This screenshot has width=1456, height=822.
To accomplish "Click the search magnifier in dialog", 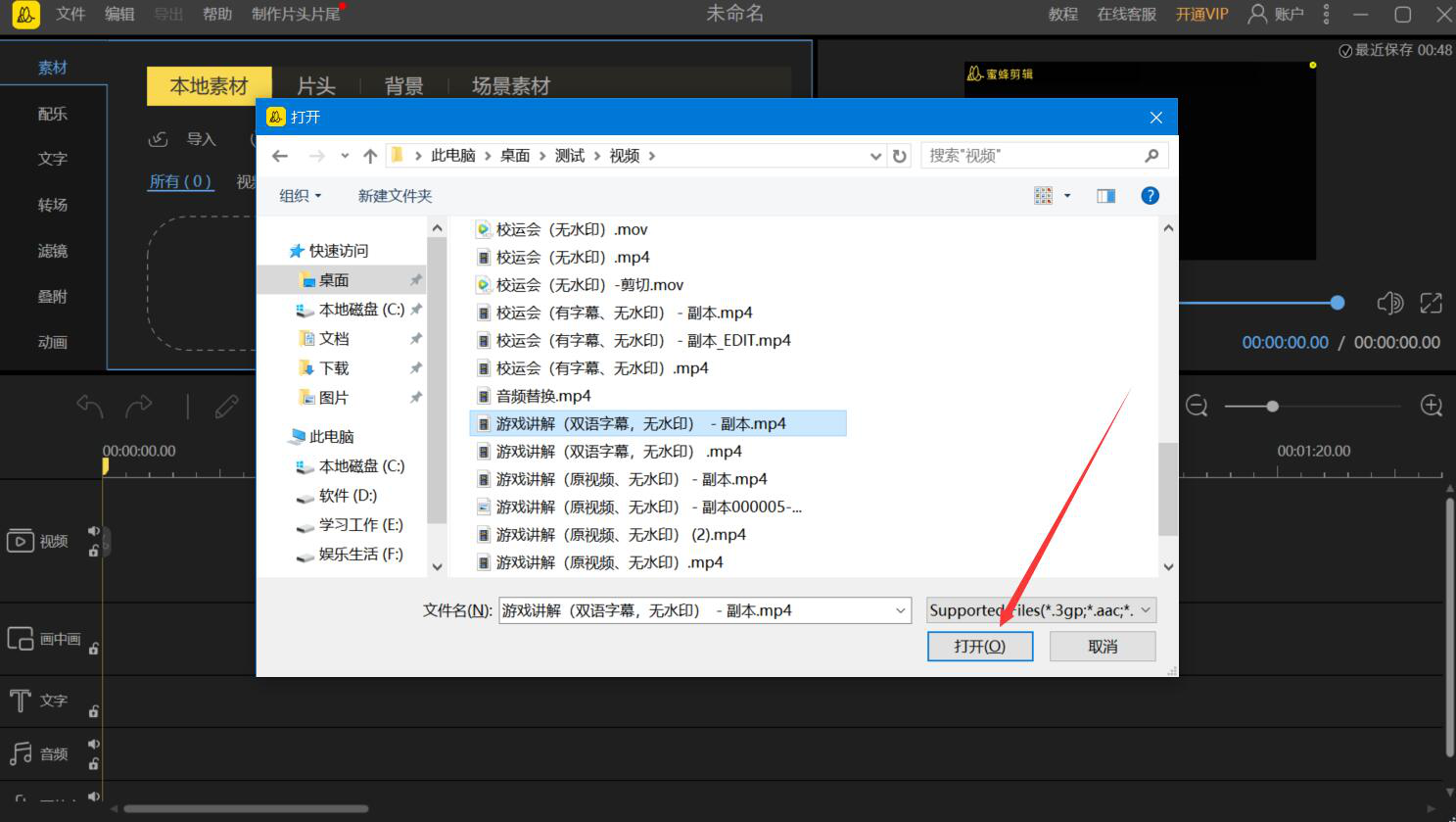I will click(x=1151, y=156).
